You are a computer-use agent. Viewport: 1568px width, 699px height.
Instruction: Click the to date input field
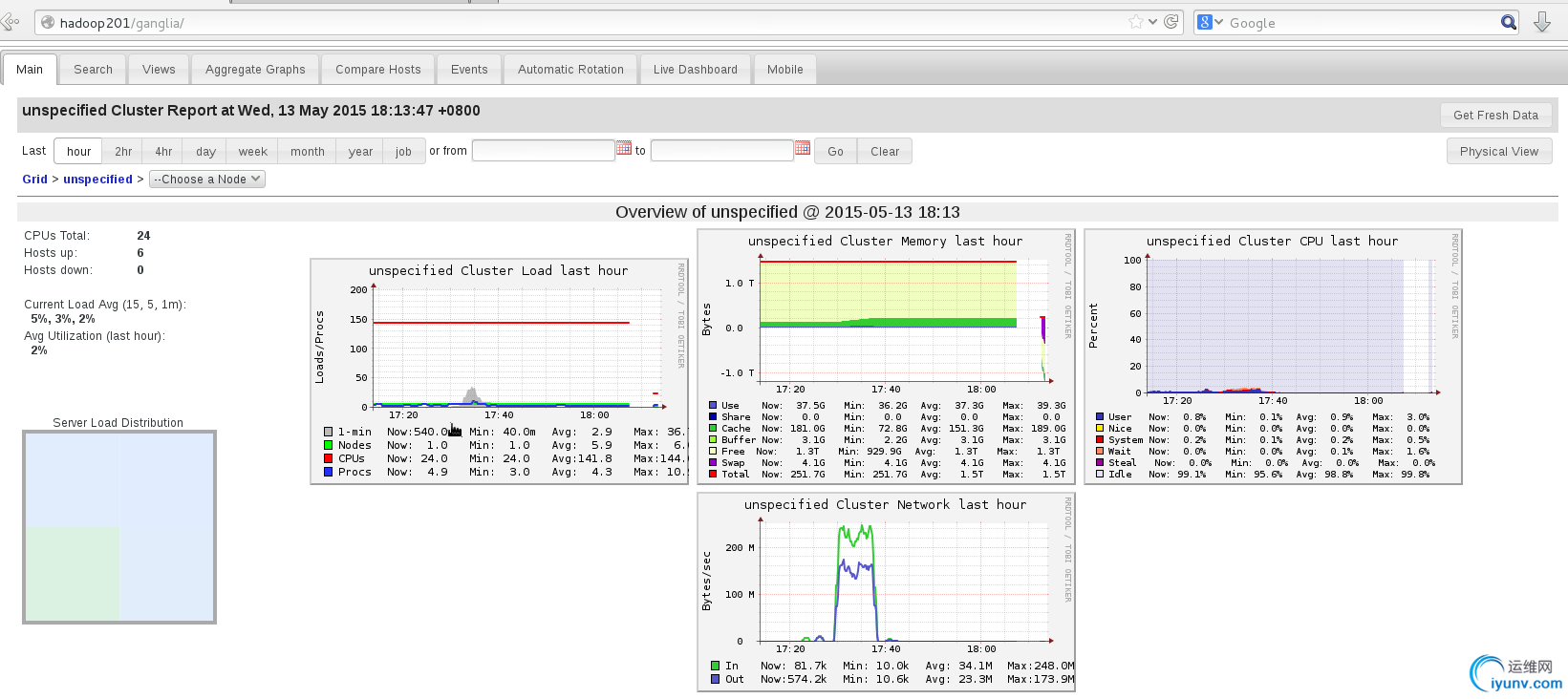(722, 150)
